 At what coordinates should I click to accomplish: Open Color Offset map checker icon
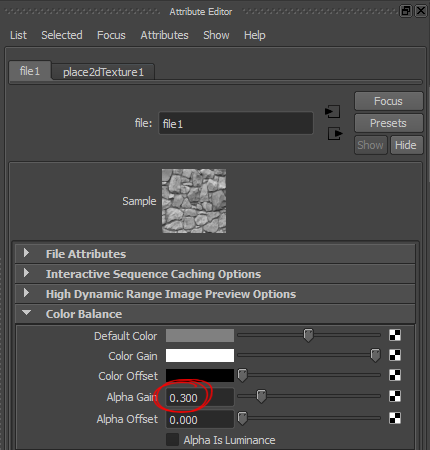pos(395,375)
